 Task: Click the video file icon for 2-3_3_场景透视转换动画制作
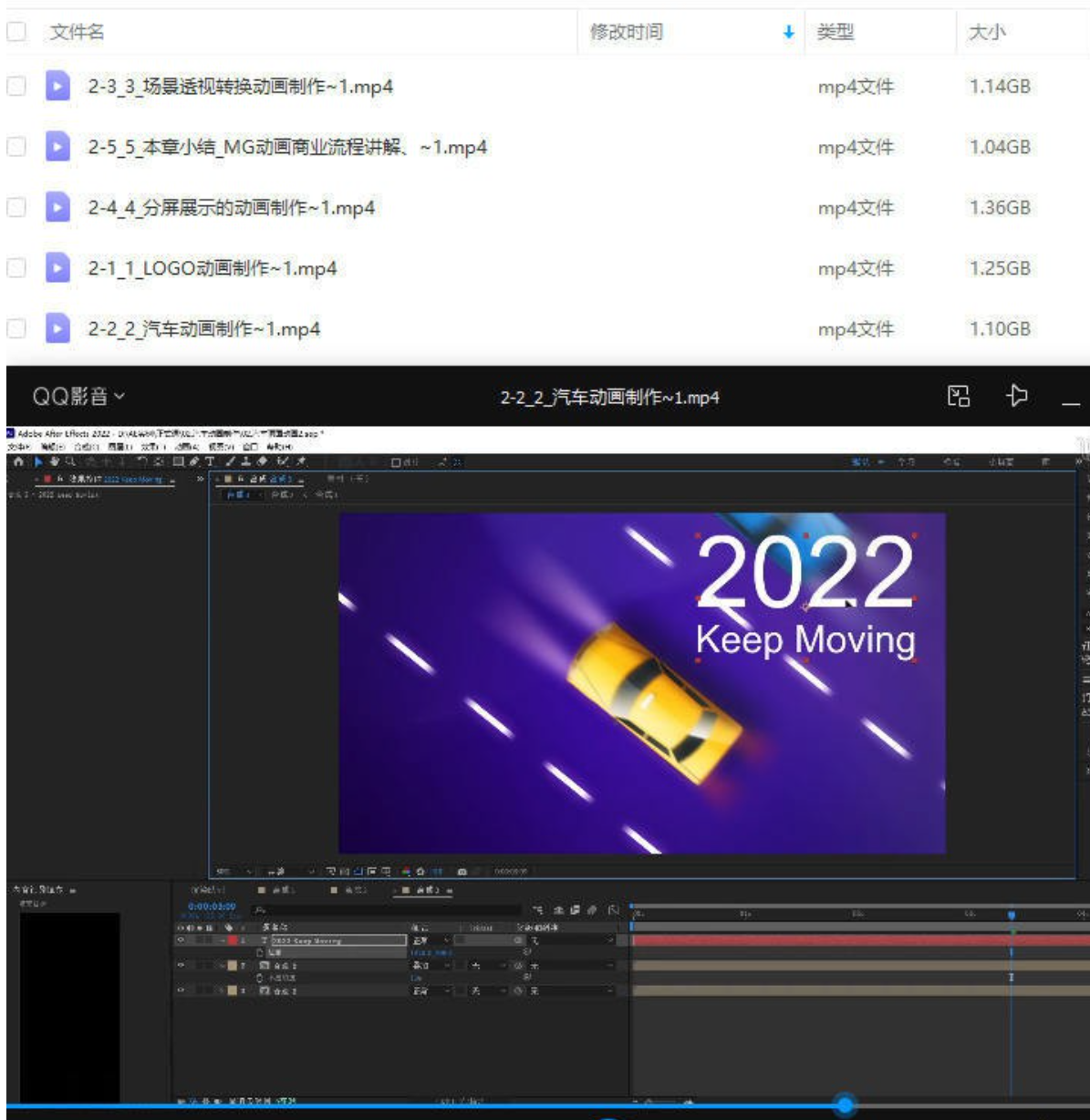point(57,87)
